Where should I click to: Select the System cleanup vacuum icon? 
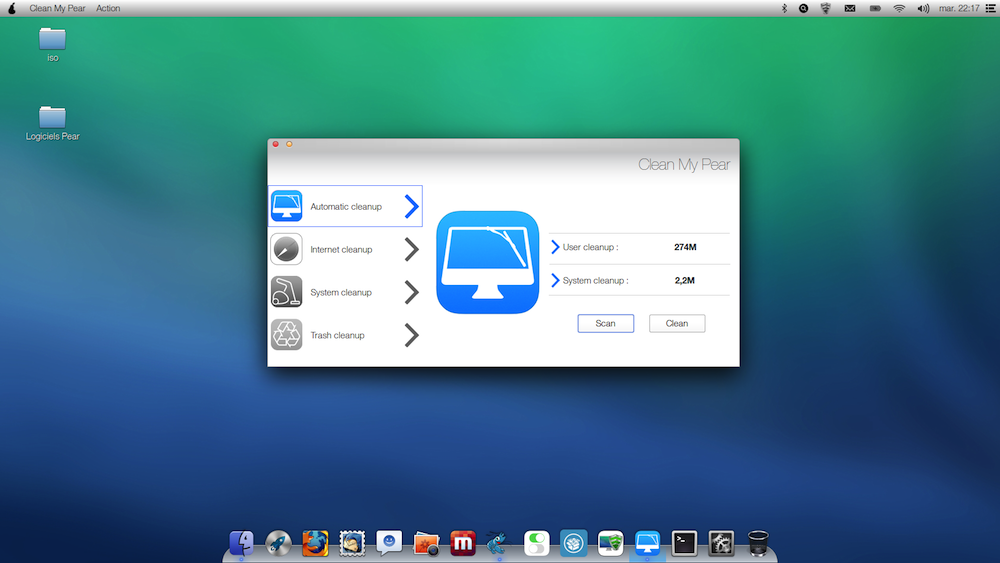pos(286,291)
